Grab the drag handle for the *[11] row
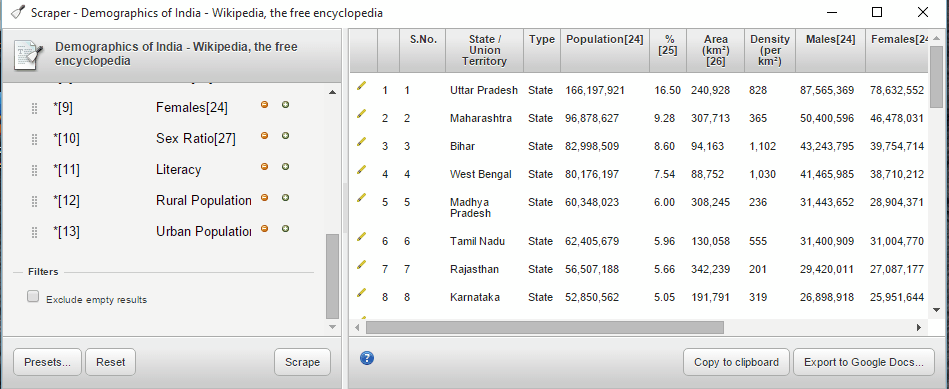 (x=34, y=170)
